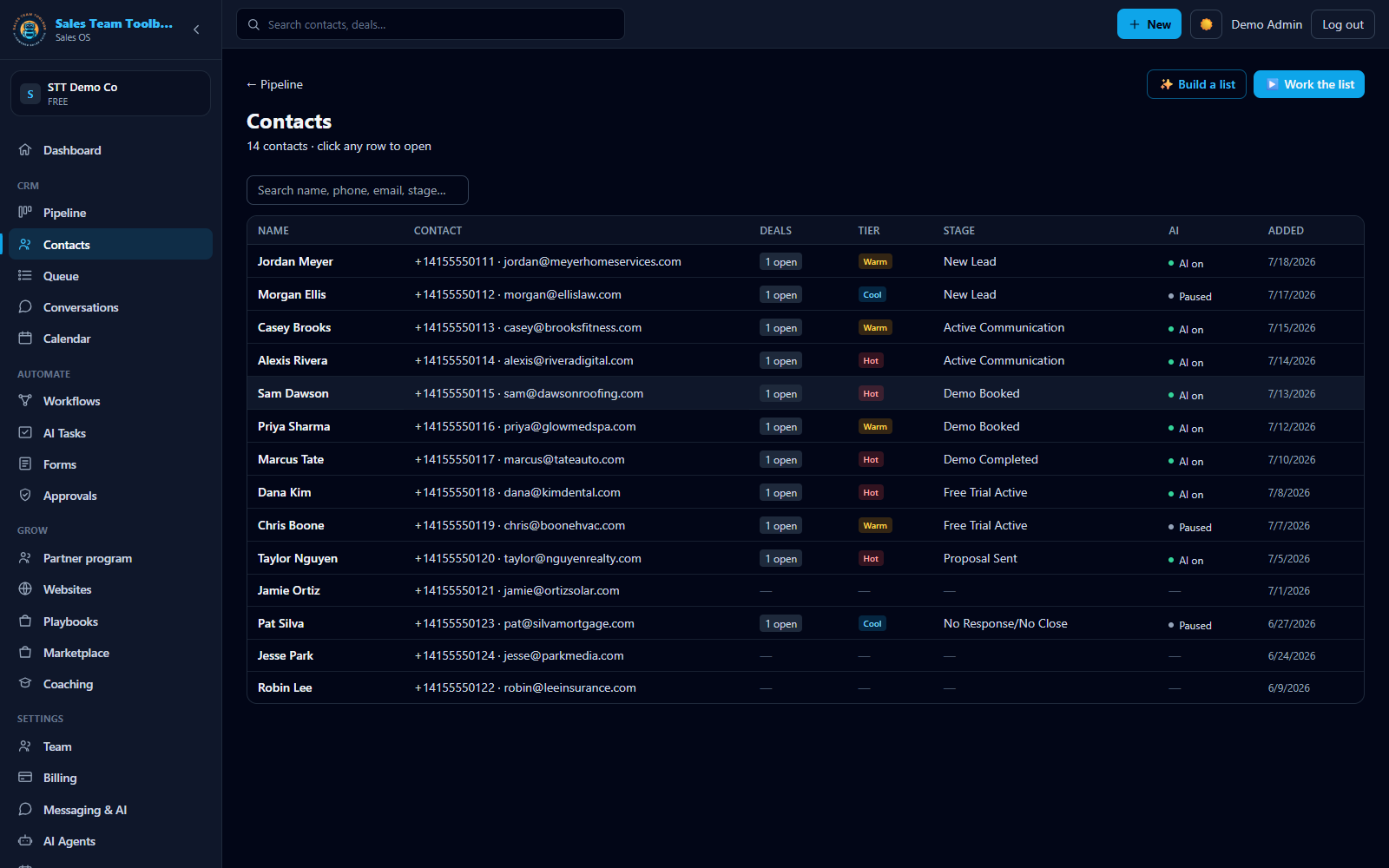Image resolution: width=1389 pixels, height=868 pixels.
Task: Click Dana Kim's email dana@kimdental.com
Action: pos(563,492)
